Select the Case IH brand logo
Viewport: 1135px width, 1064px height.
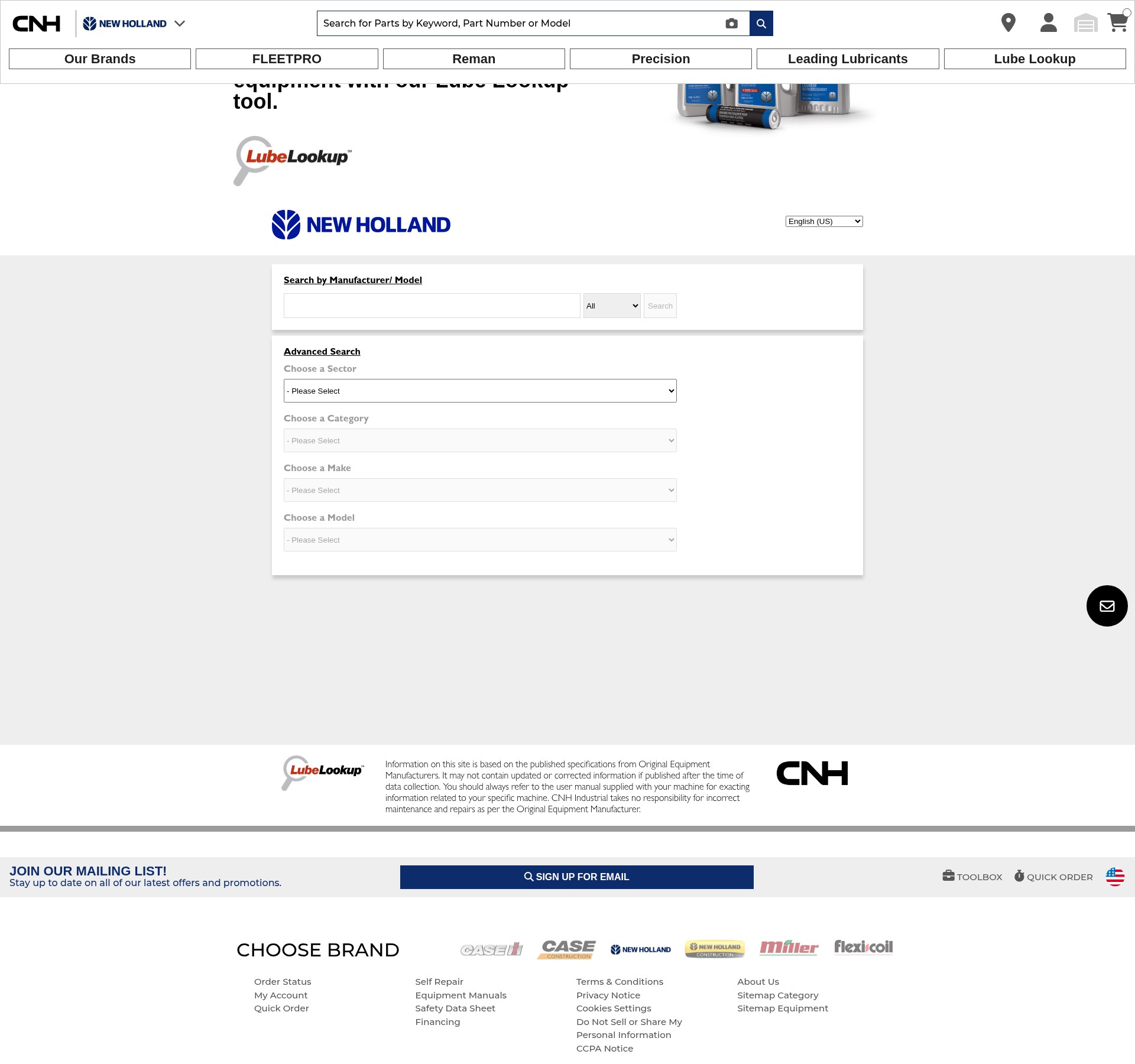pyautogui.click(x=492, y=949)
